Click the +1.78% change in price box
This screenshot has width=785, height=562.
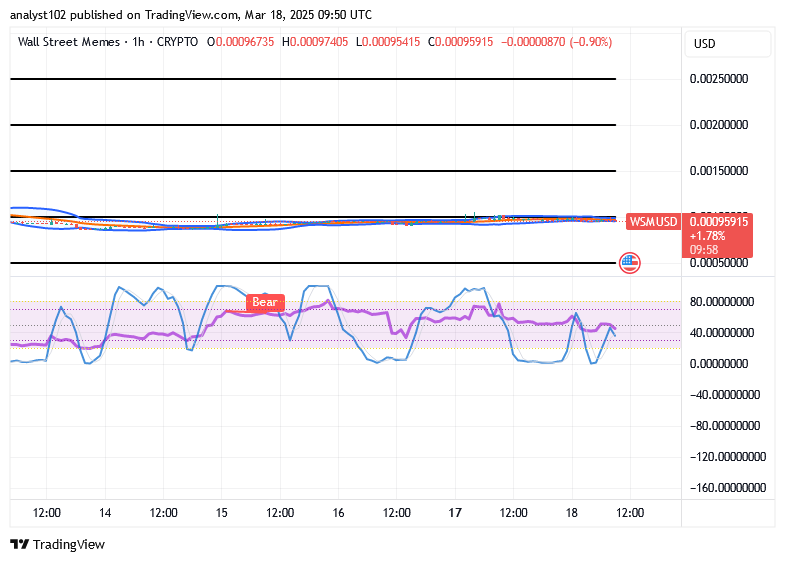[x=707, y=236]
